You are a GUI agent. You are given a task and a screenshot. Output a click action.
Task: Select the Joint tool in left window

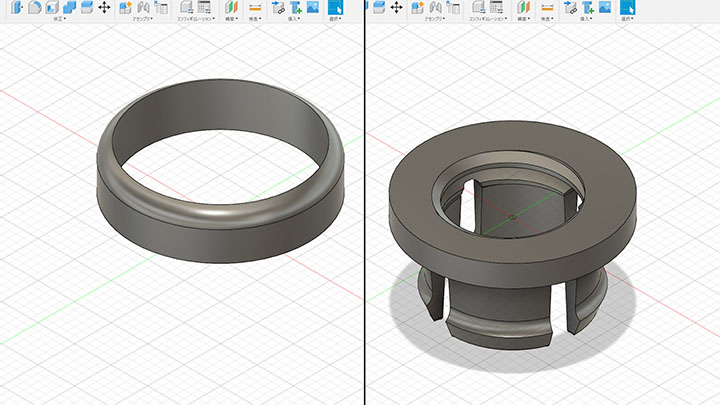(x=143, y=7)
